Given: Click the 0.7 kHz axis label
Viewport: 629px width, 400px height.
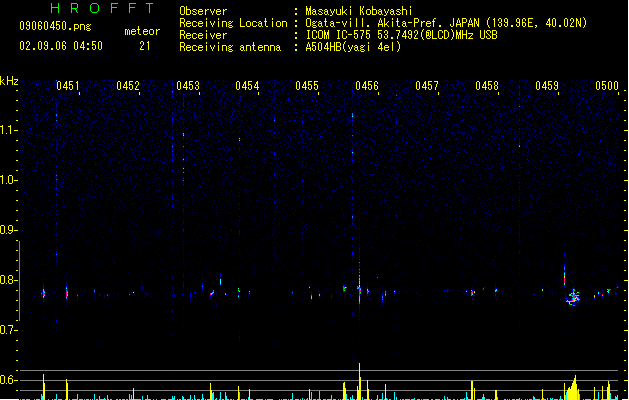Looking at the screenshot, I should pyautogui.click(x=8, y=330).
